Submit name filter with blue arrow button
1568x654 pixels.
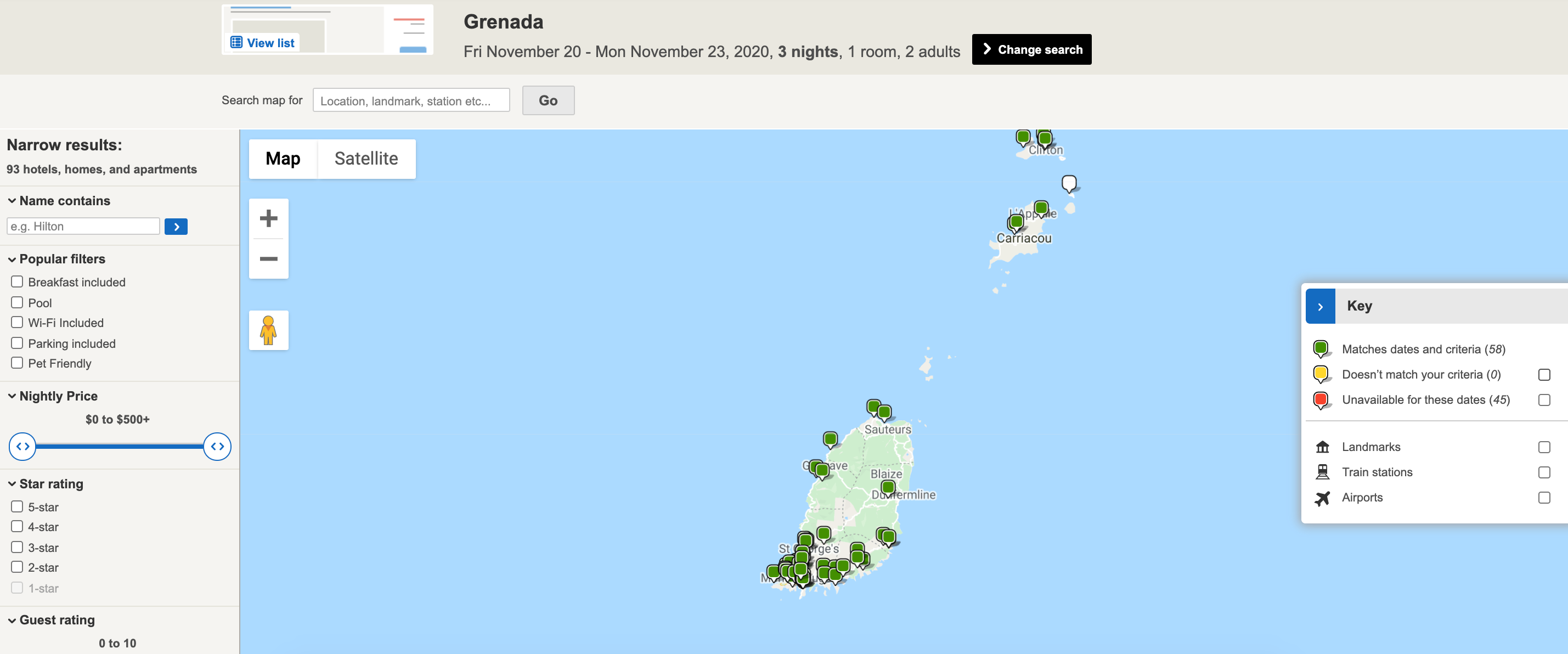click(176, 227)
